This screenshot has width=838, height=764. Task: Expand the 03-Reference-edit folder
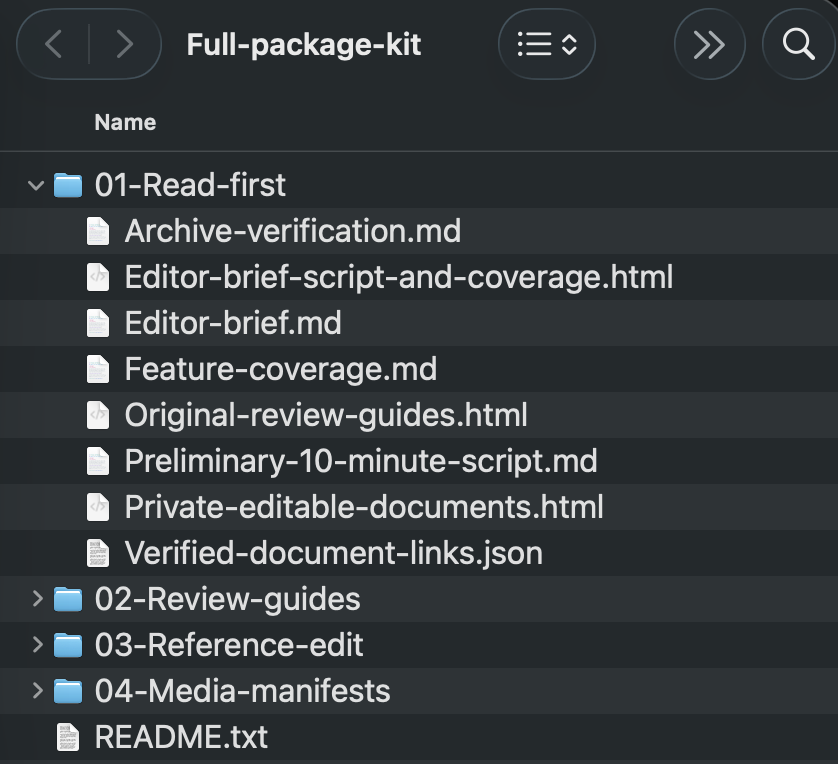tap(37, 645)
